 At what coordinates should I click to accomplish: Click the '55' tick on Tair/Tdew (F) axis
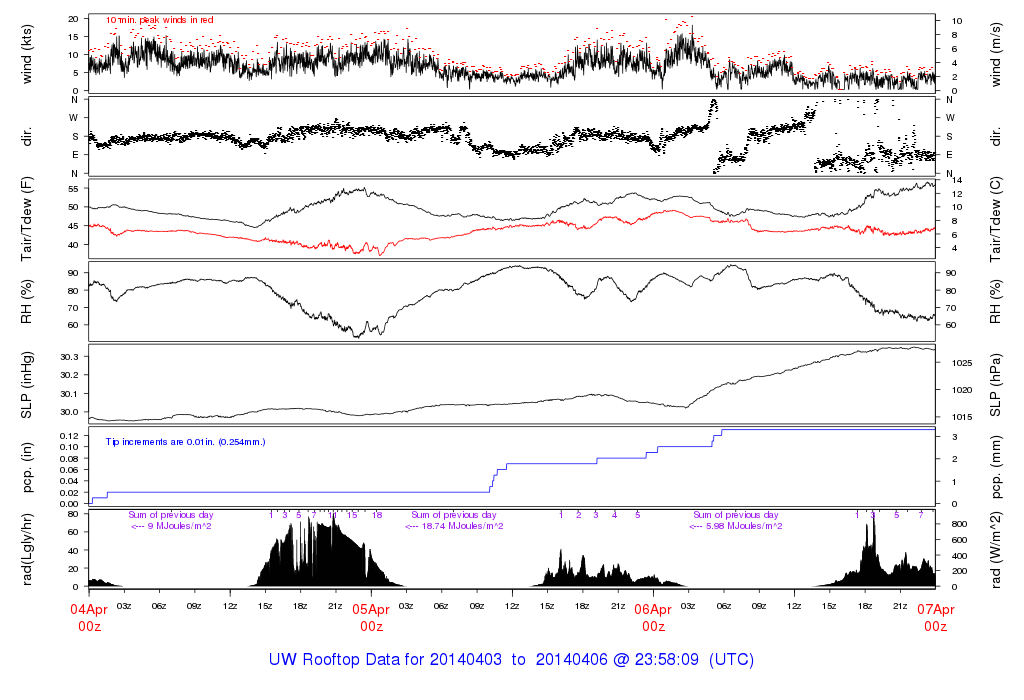(74, 189)
